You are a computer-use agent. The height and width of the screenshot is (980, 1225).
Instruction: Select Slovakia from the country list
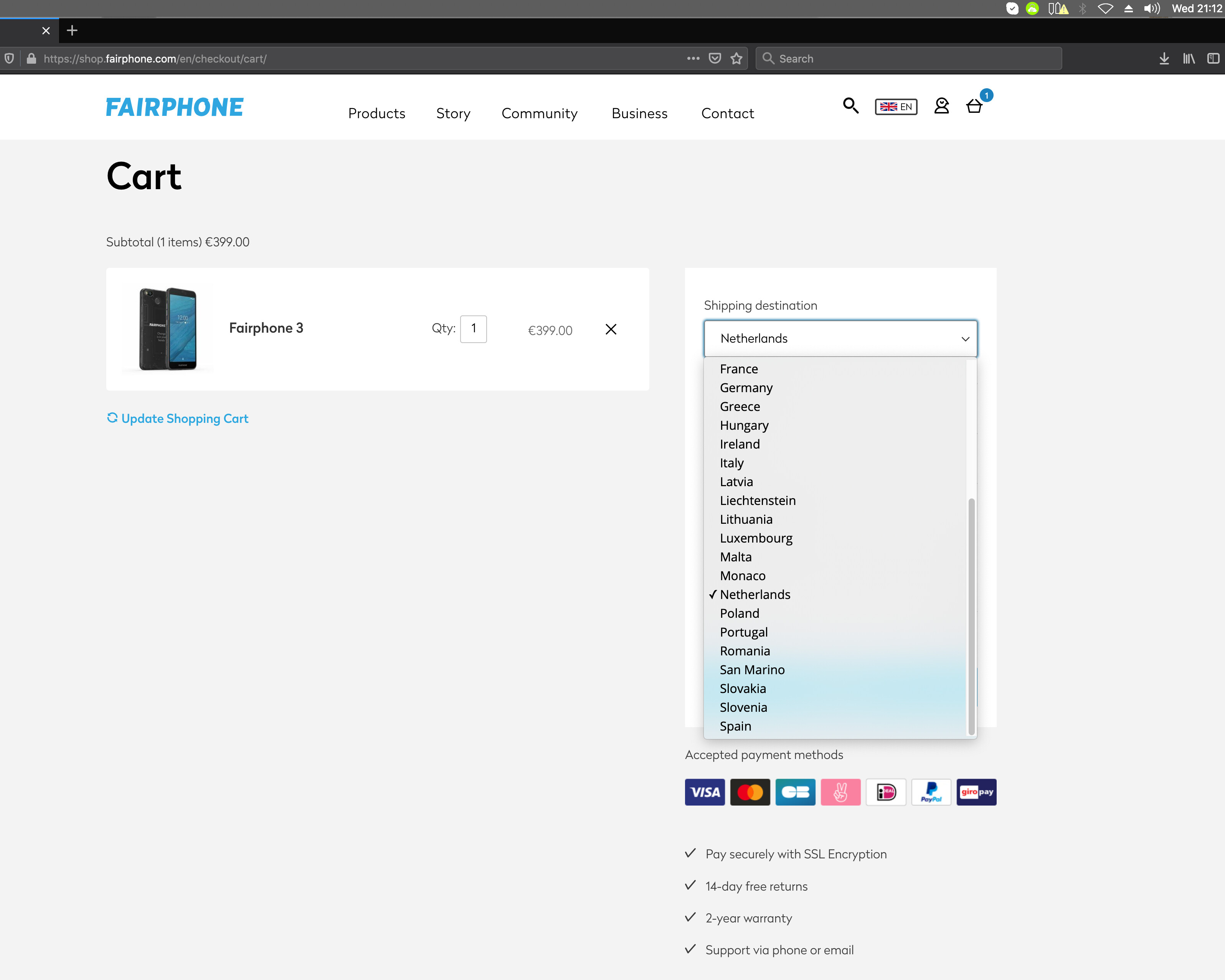(x=834, y=688)
